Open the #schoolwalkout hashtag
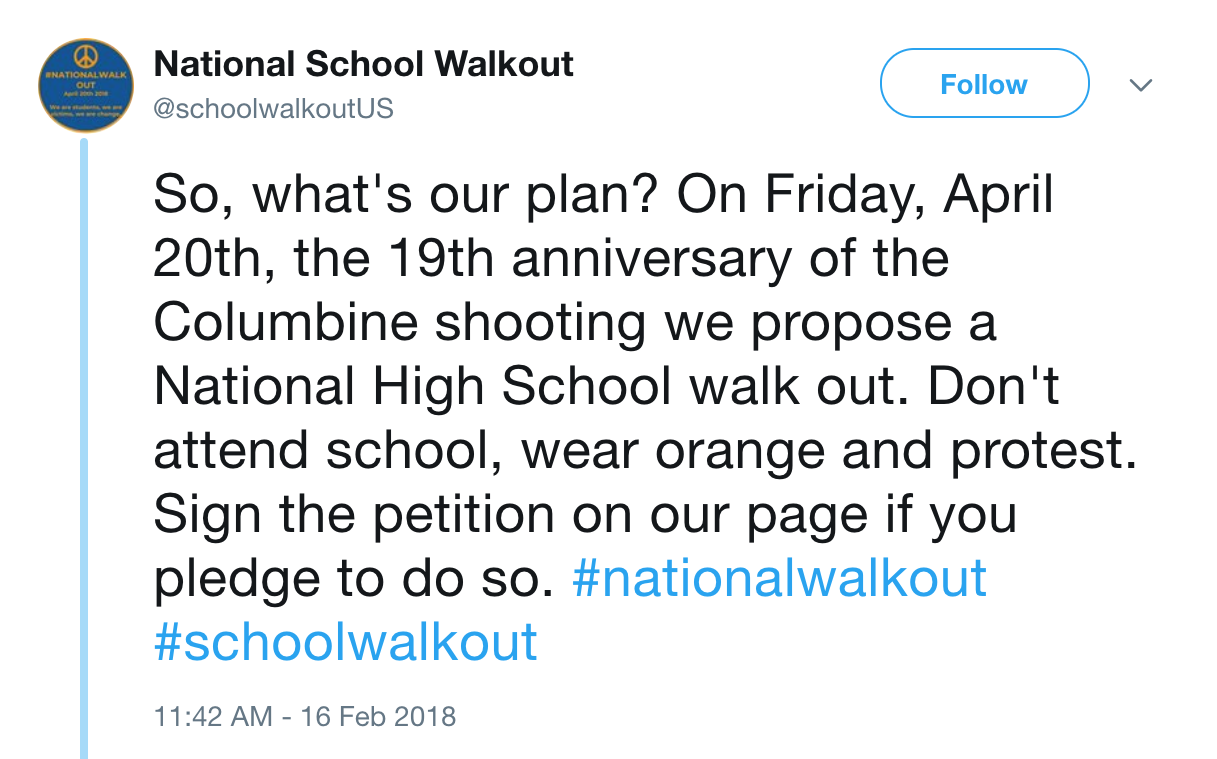Viewport: 1217px width, 759px height. (x=346, y=641)
